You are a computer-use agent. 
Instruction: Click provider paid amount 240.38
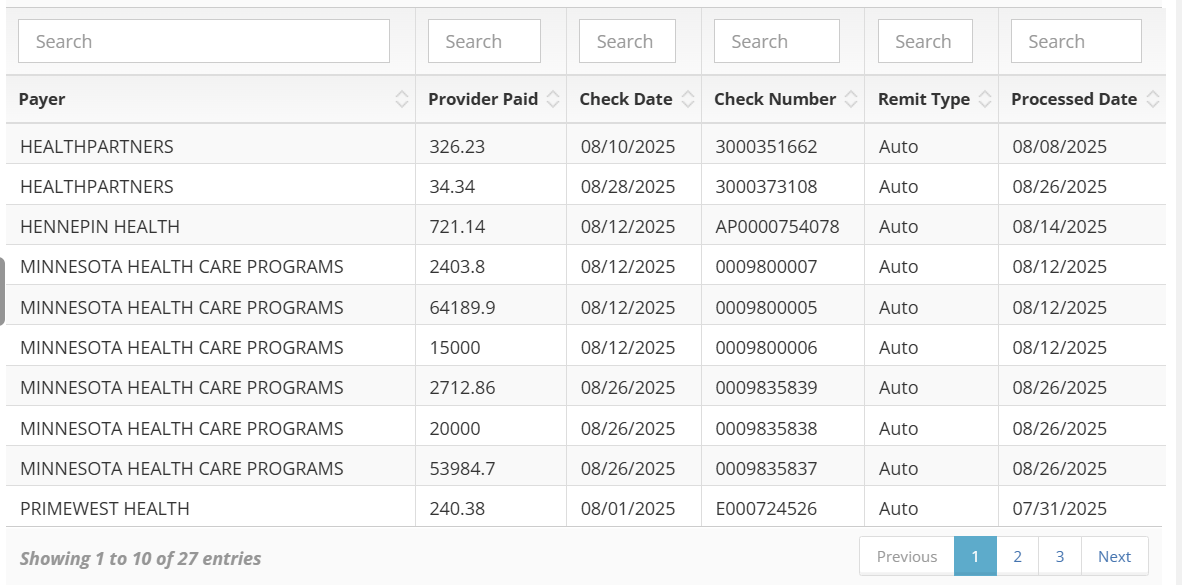click(x=457, y=509)
